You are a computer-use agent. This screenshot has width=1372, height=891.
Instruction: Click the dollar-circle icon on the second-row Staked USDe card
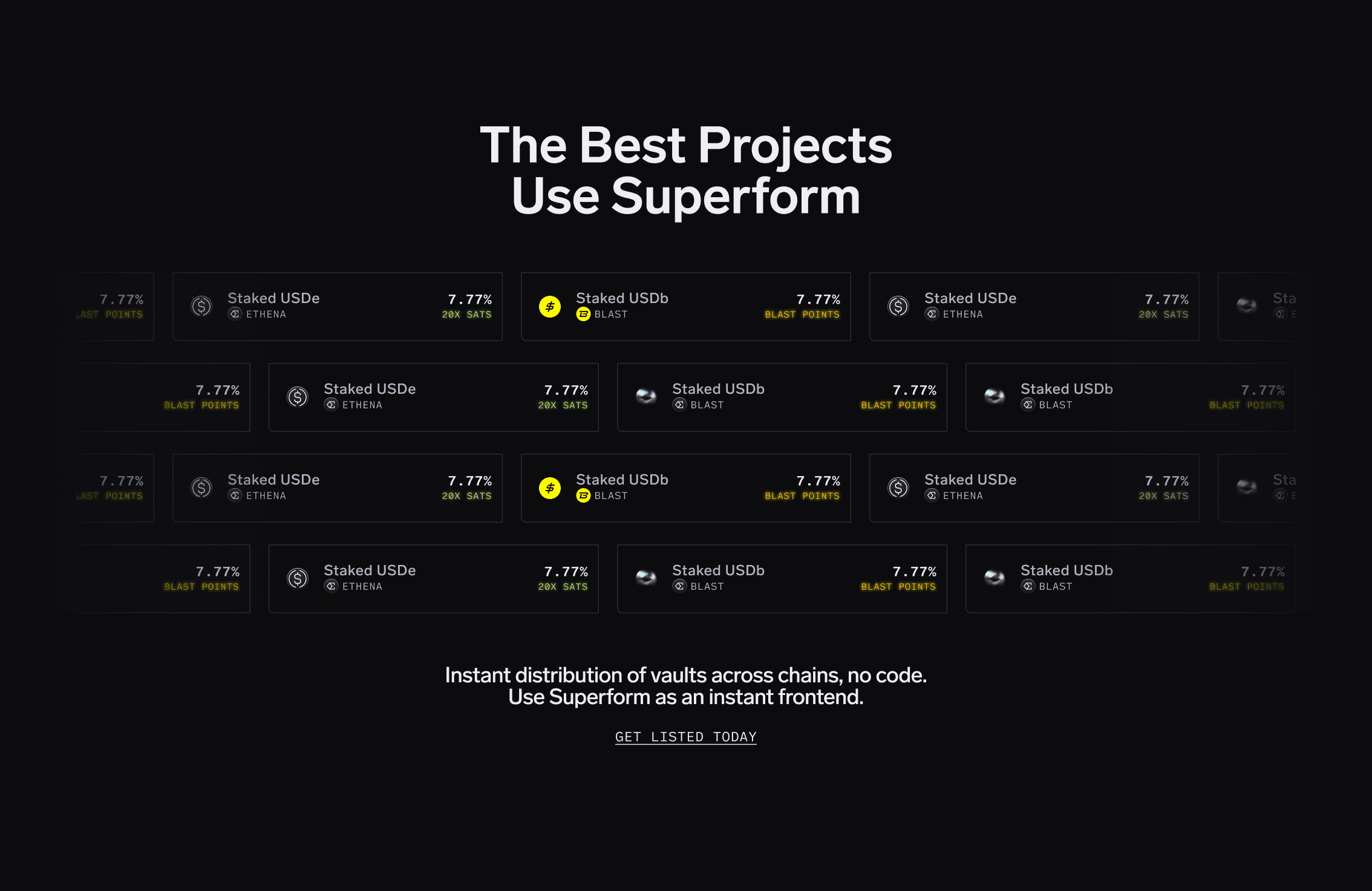click(297, 397)
